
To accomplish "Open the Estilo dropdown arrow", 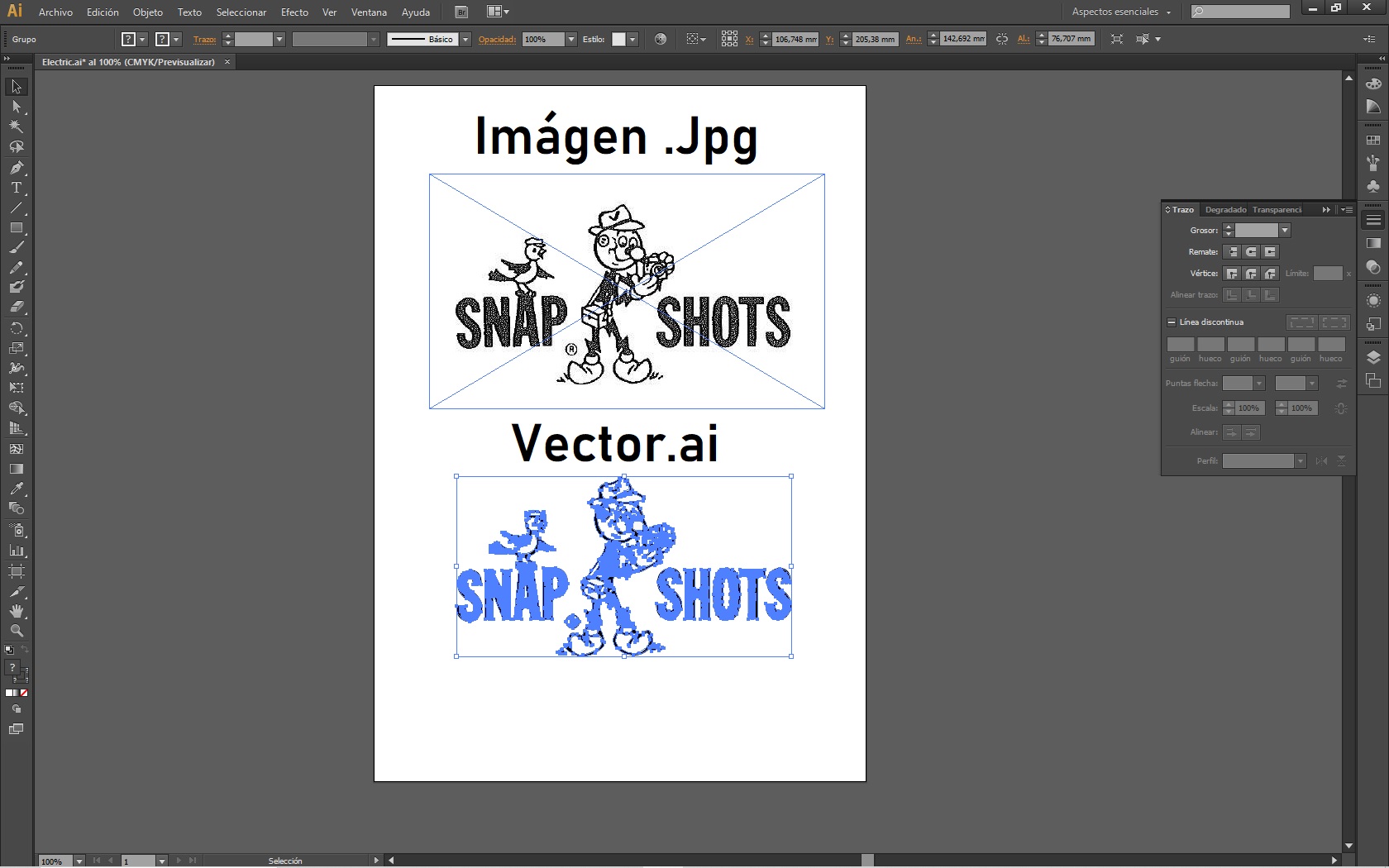I will pos(632,40).
